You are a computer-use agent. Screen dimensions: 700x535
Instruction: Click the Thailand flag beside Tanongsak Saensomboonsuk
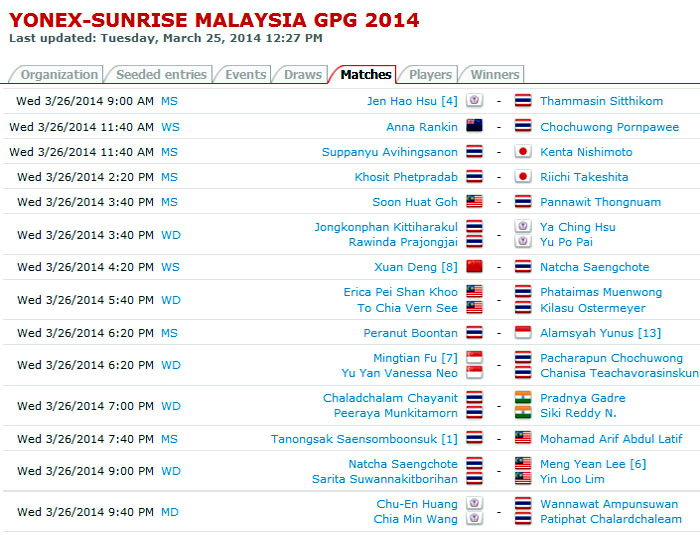coord(474,438)
